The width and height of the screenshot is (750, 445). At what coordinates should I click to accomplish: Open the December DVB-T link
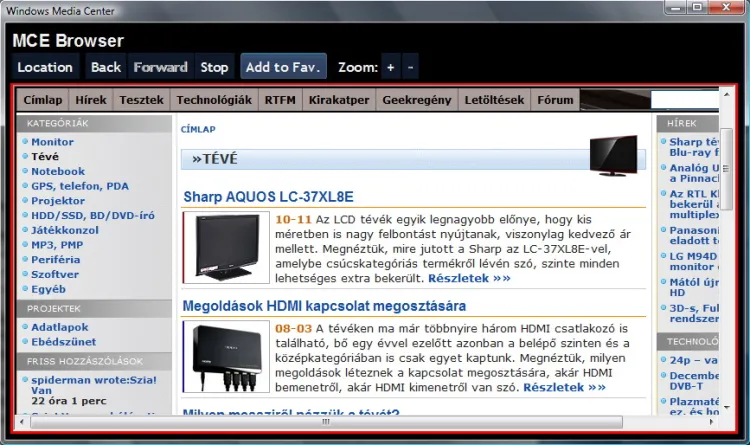(x=694, y=381)
